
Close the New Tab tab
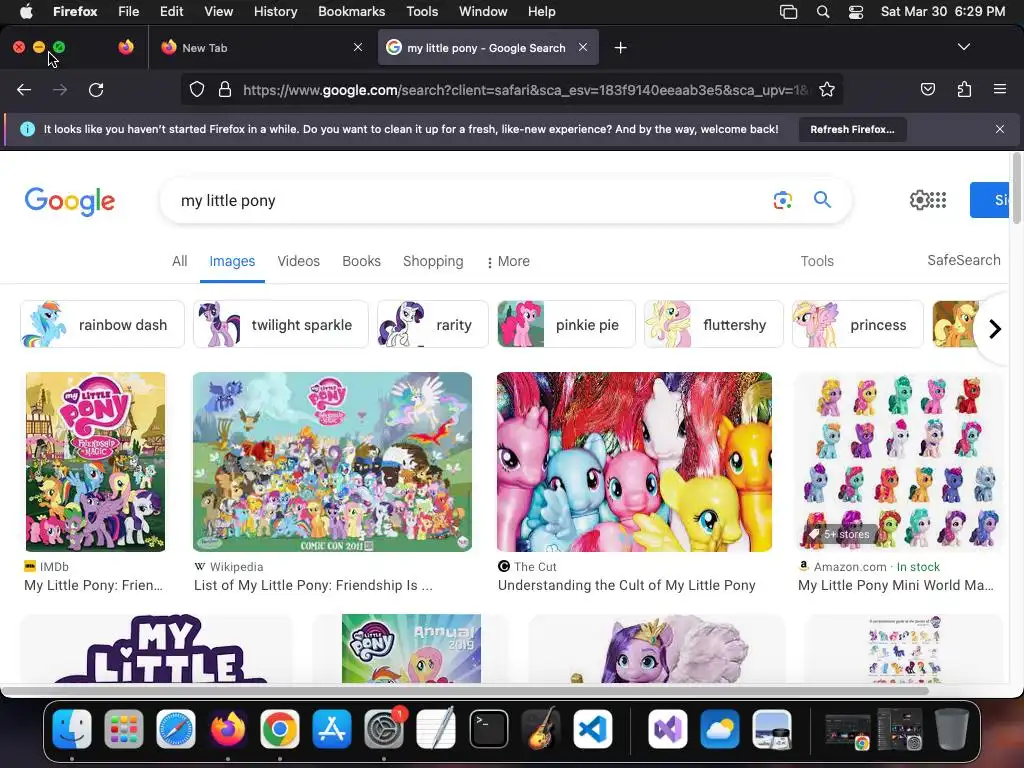[x=358, y=47]
